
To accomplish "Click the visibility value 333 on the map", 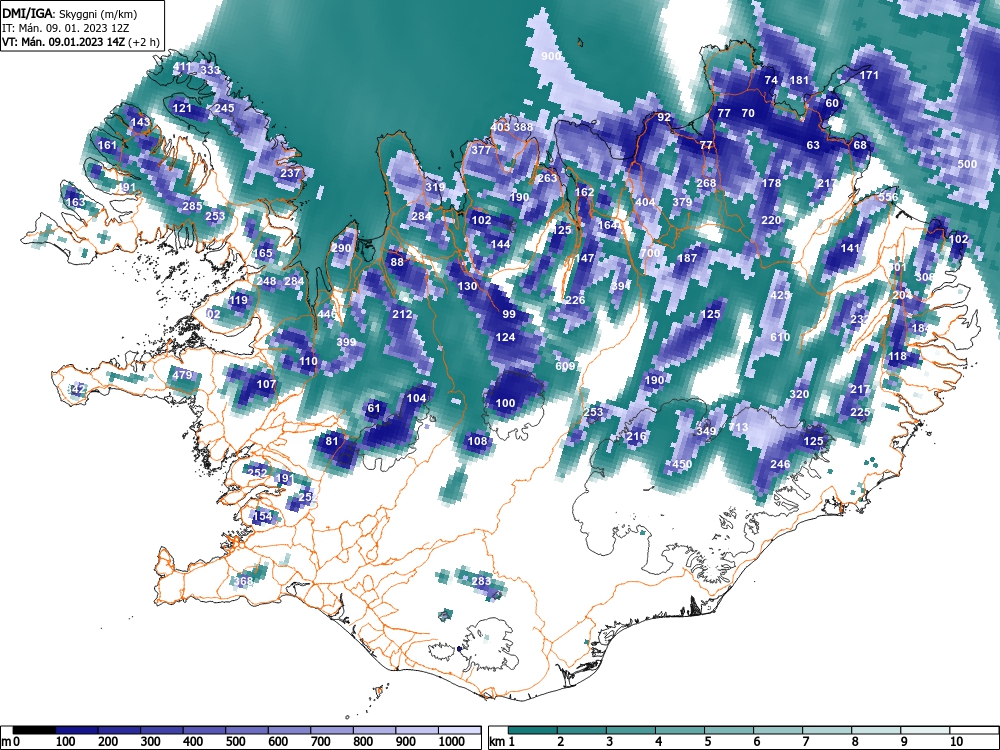I will point(210,70).
